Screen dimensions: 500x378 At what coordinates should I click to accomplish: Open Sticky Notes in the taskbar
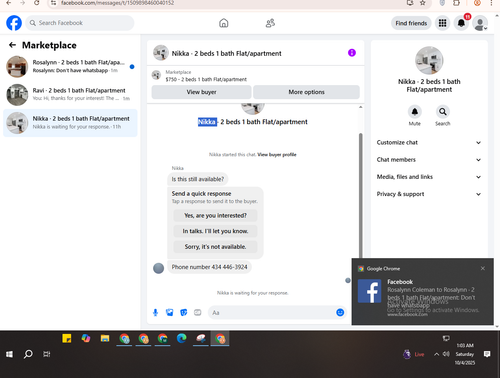pos(67,338)
